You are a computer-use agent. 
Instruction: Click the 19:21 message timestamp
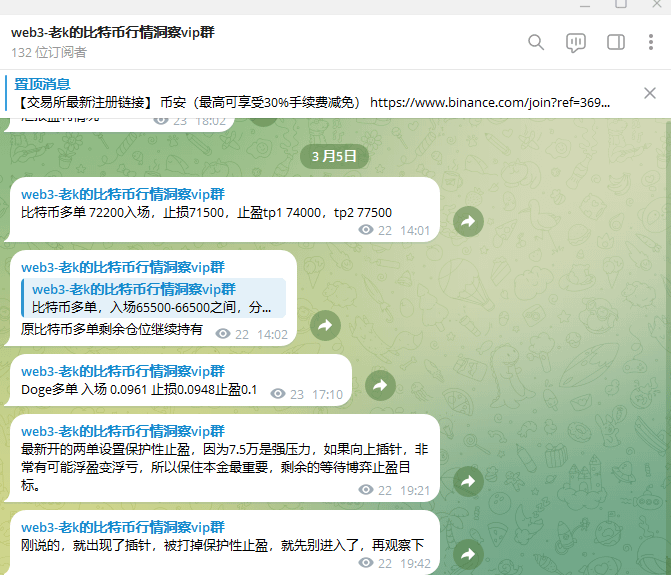click(x=415, y=490)
